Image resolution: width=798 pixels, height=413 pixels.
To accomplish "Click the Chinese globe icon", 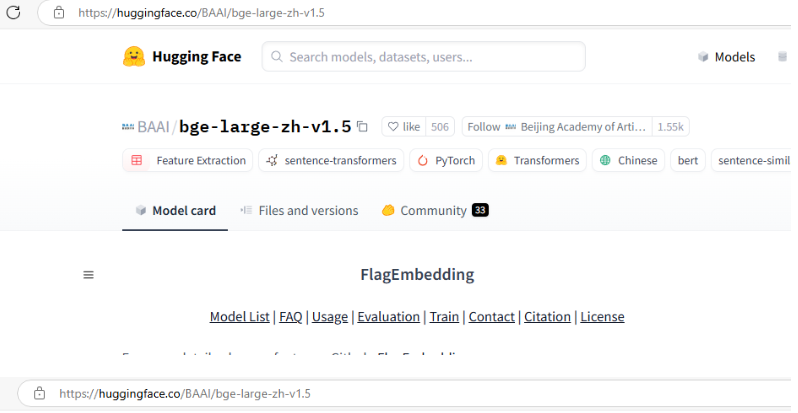I will (605, 160).
